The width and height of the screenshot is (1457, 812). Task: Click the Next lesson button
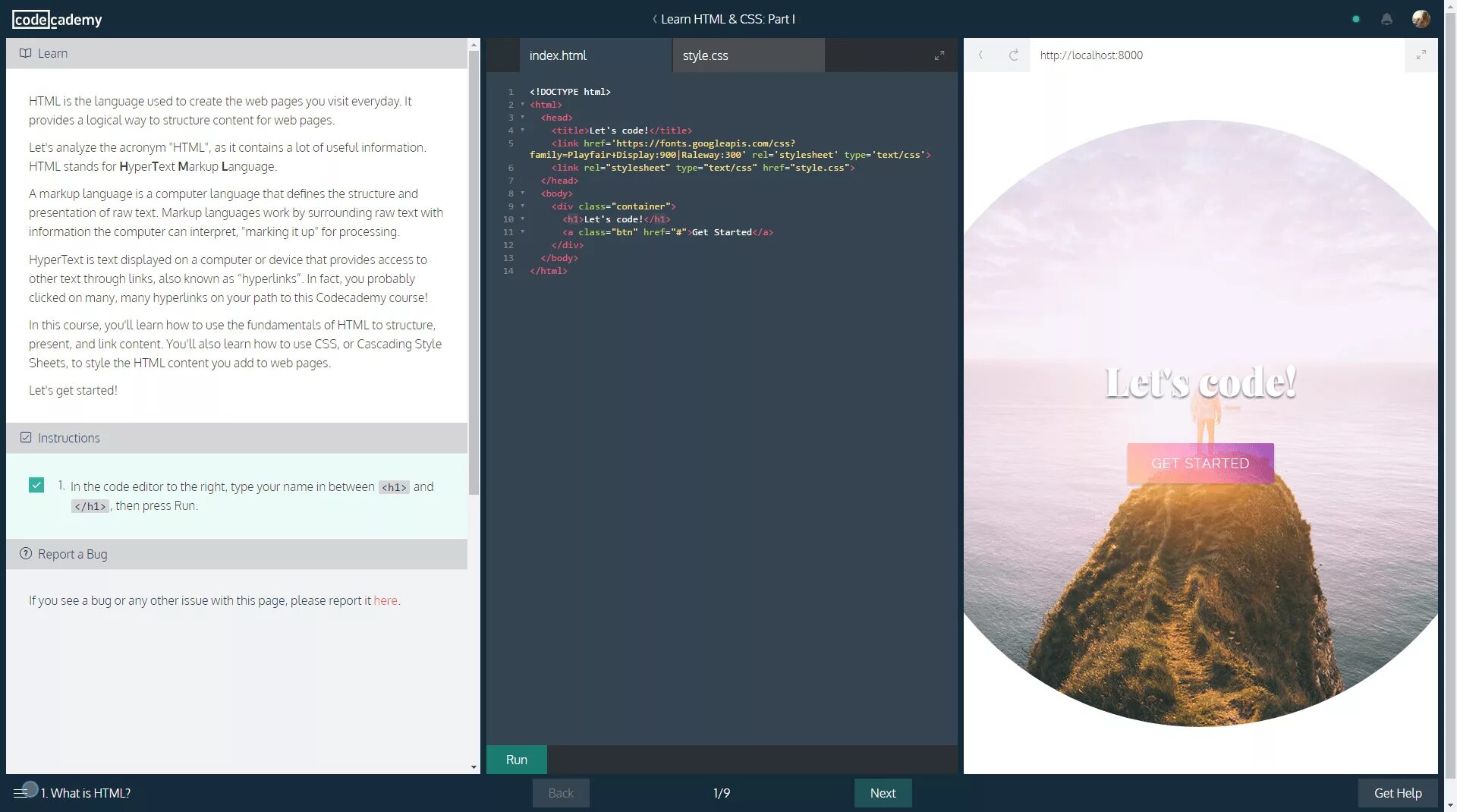883,792
